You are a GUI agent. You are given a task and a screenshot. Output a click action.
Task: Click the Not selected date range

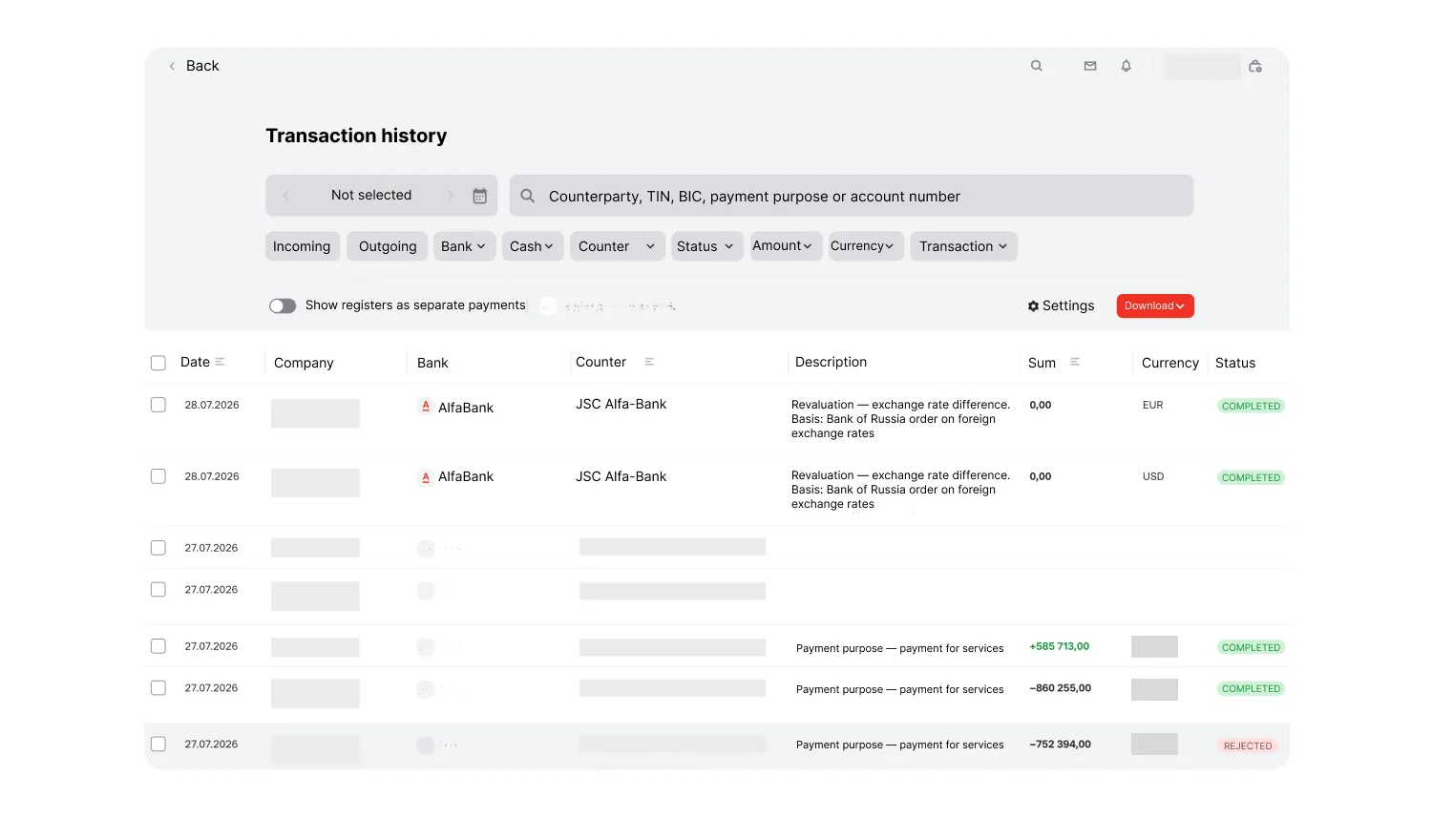coord(371,195)
